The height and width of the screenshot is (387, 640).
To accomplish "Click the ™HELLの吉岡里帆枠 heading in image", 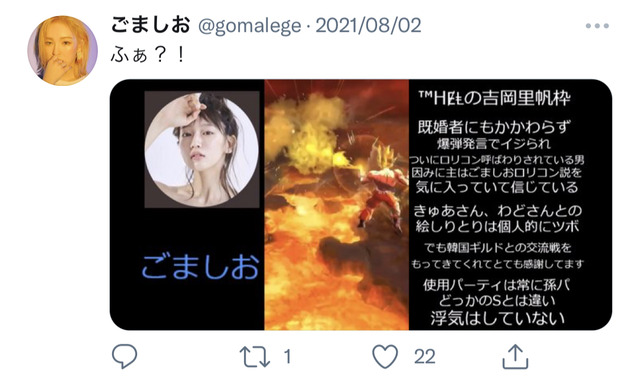I will (495, 98).
